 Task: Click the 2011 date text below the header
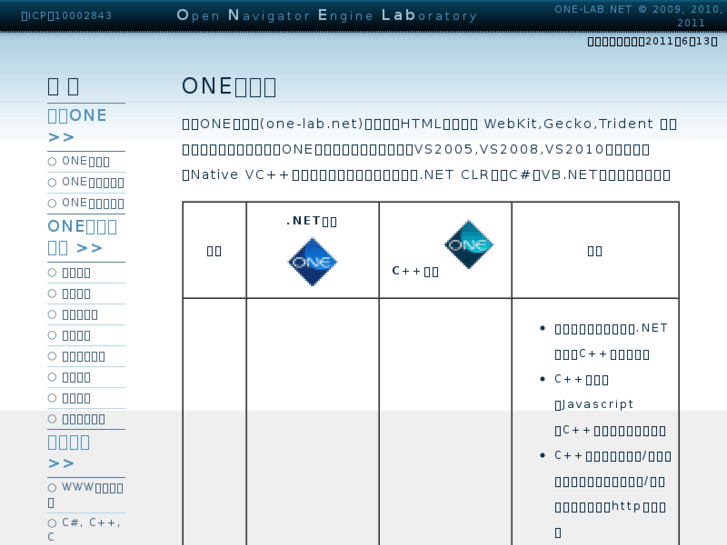coord(652,41)
